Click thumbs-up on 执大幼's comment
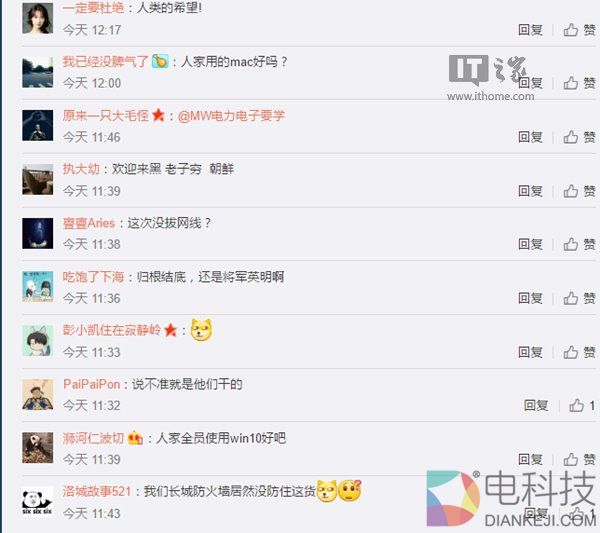 579,191
